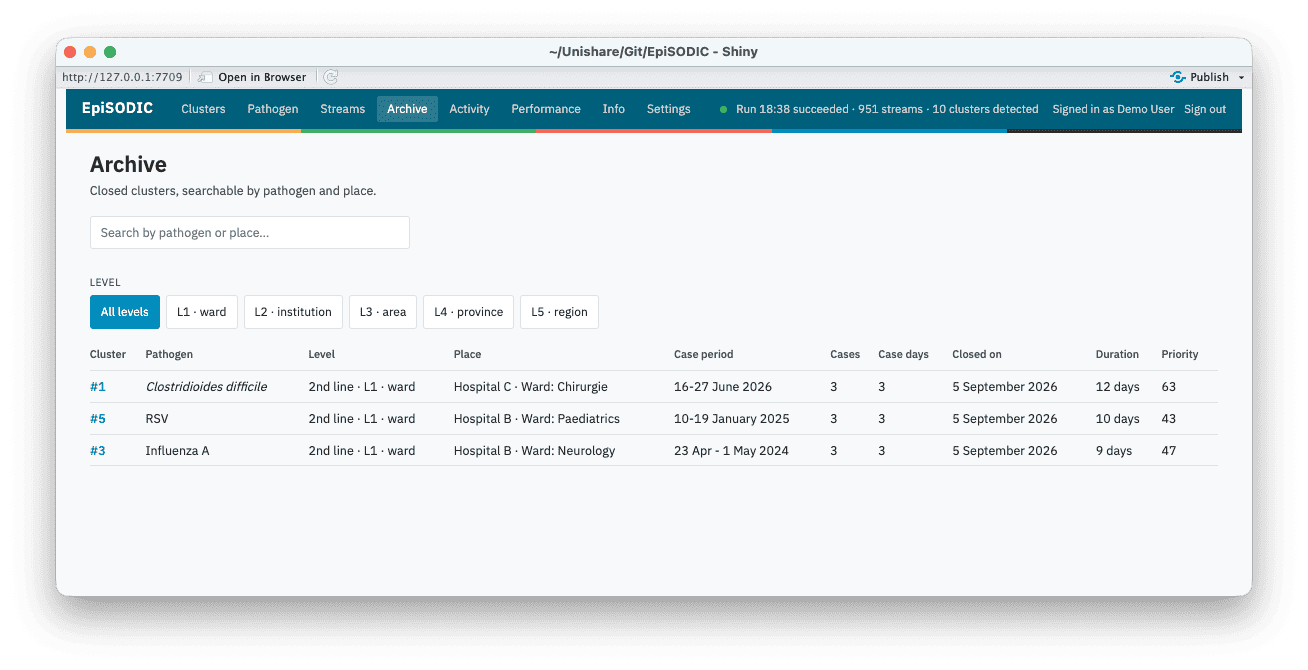The height and width of the screenshot is (670, 1308).
Task: Click the Duration column header
Action: (1117, 354)
